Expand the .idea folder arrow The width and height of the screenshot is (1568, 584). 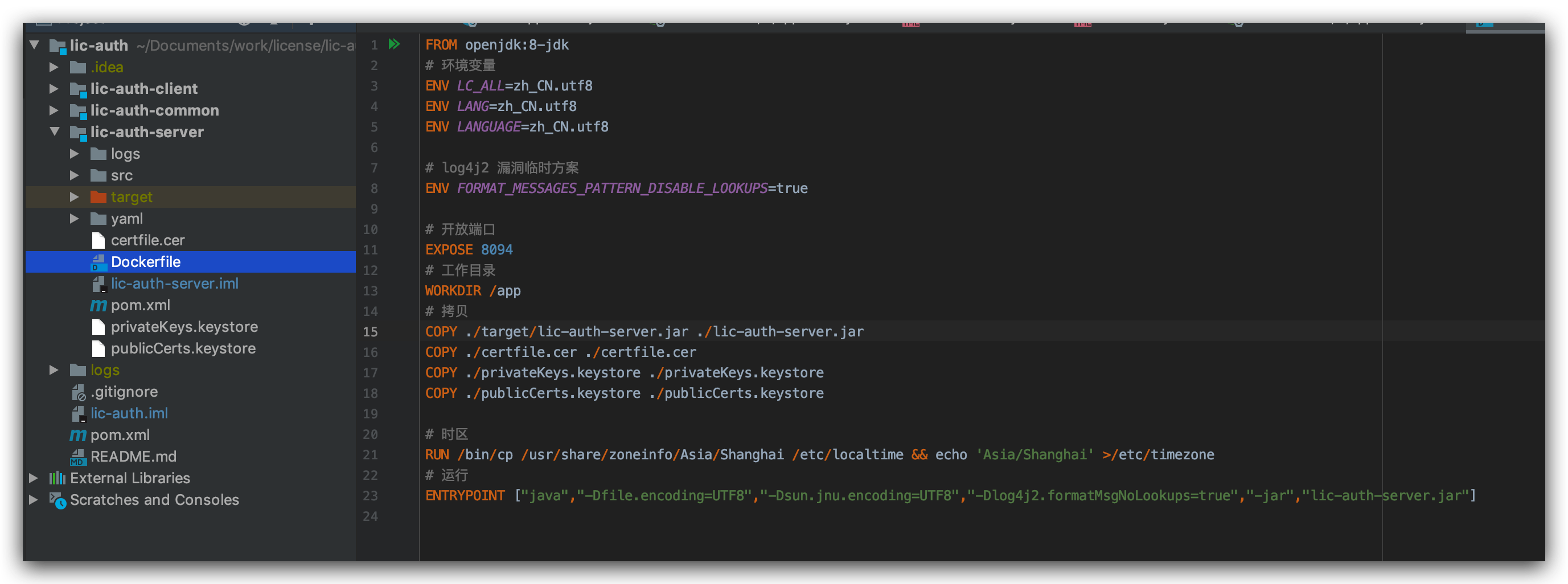click(54, 67)
